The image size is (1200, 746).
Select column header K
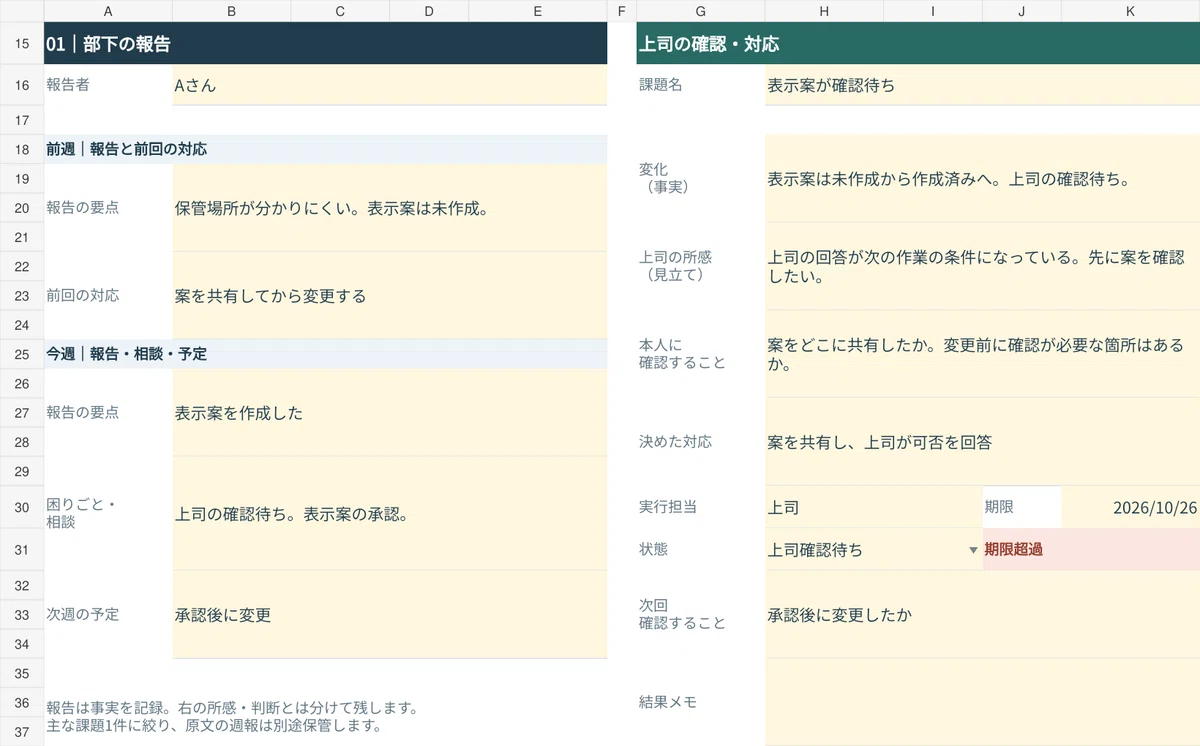click(1130, 11)
